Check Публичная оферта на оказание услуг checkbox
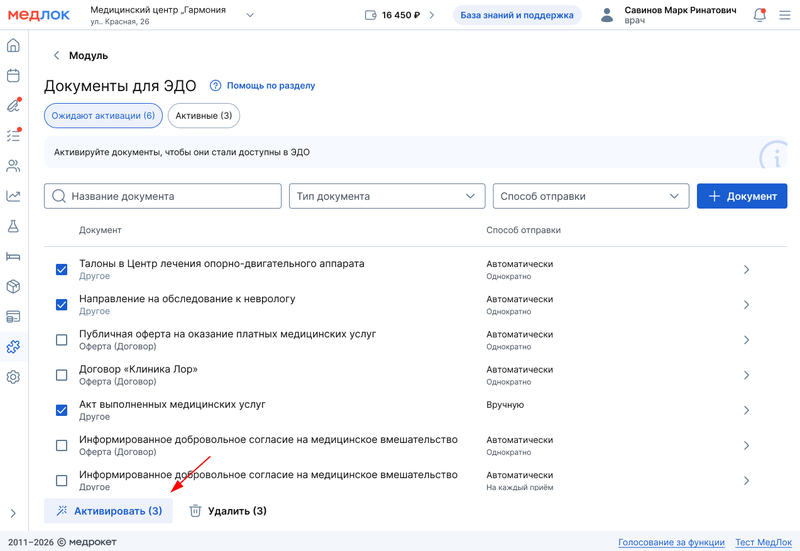Image resolution: width=800 pixels, height=551 pixels. tap(61, 340)
